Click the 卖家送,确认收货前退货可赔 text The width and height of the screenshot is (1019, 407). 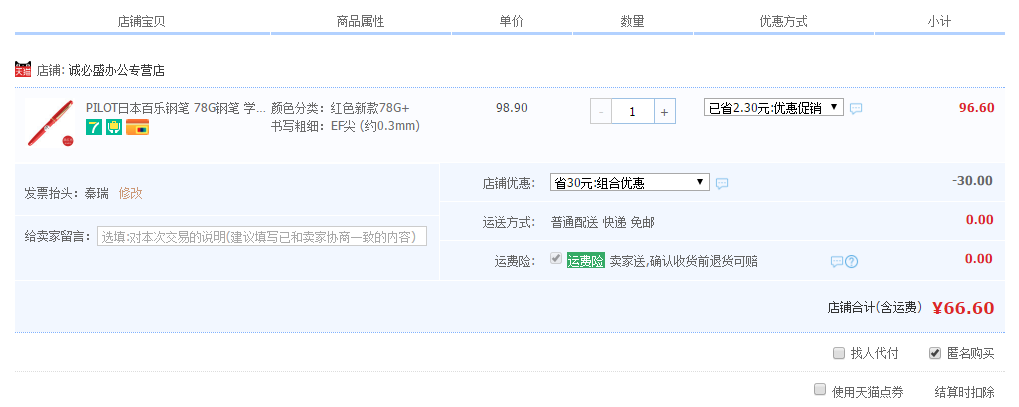[684, 261]
